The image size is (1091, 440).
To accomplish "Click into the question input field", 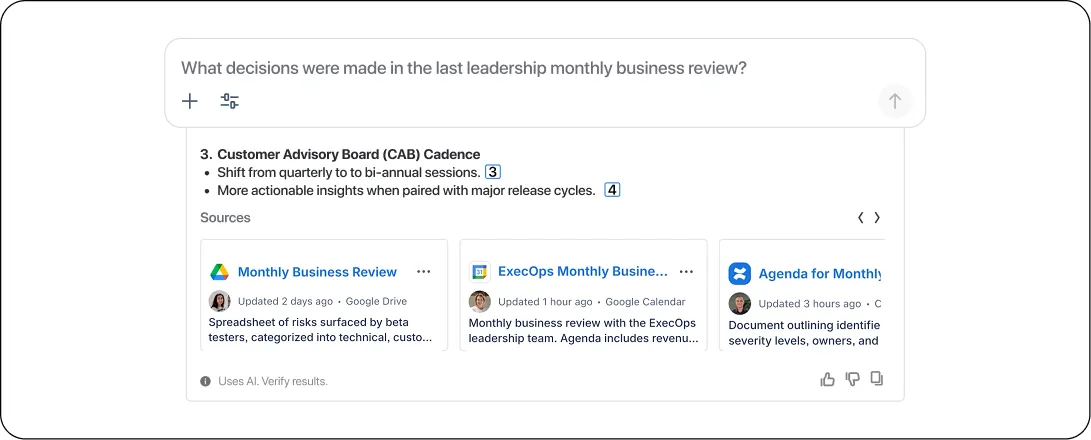I will click(x=500, y=68).
